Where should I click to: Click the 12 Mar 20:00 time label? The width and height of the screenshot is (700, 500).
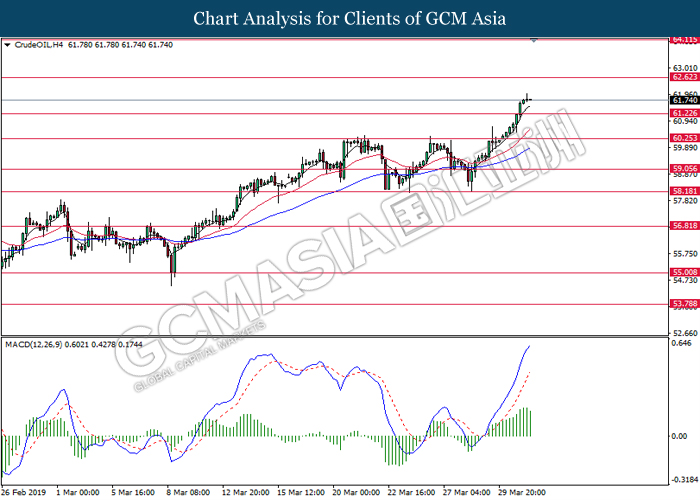click(x=246, y=492)
